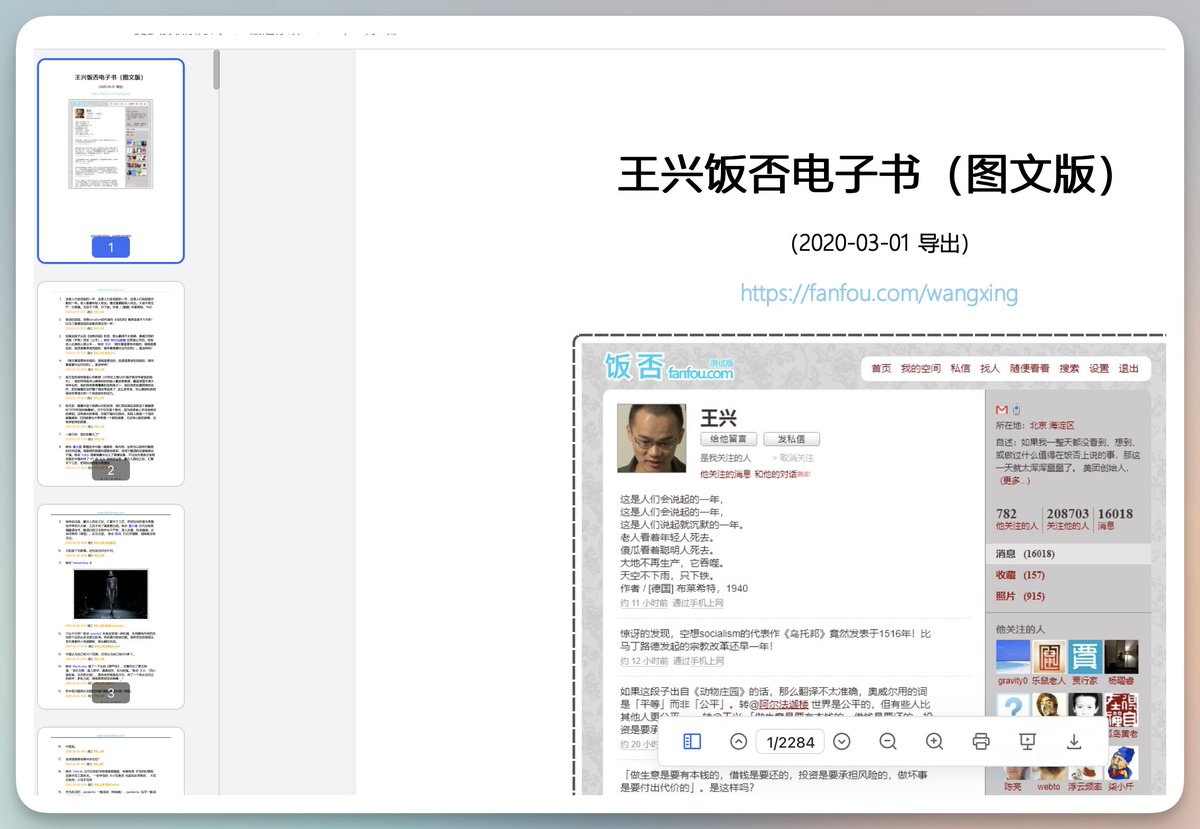
Task: Click the webto avatar label
Action: coord(1048,786)
